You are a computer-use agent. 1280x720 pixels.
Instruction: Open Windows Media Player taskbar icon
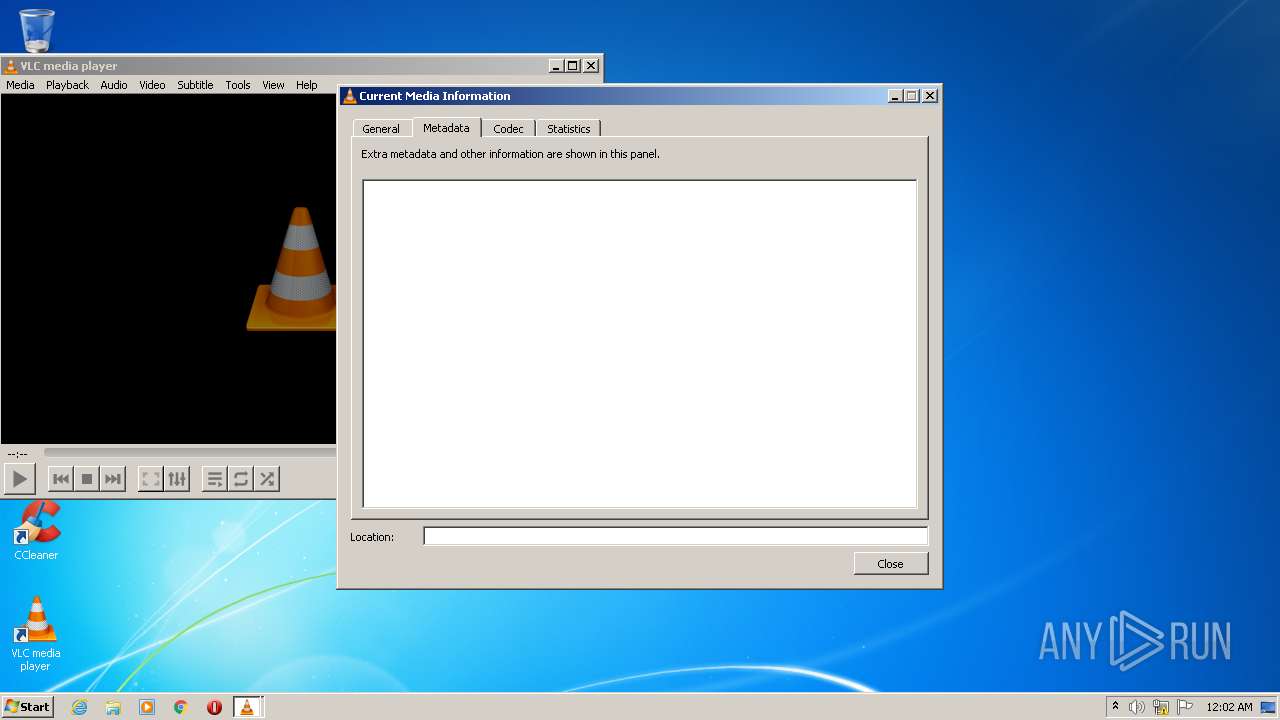(x=147, y=707)
